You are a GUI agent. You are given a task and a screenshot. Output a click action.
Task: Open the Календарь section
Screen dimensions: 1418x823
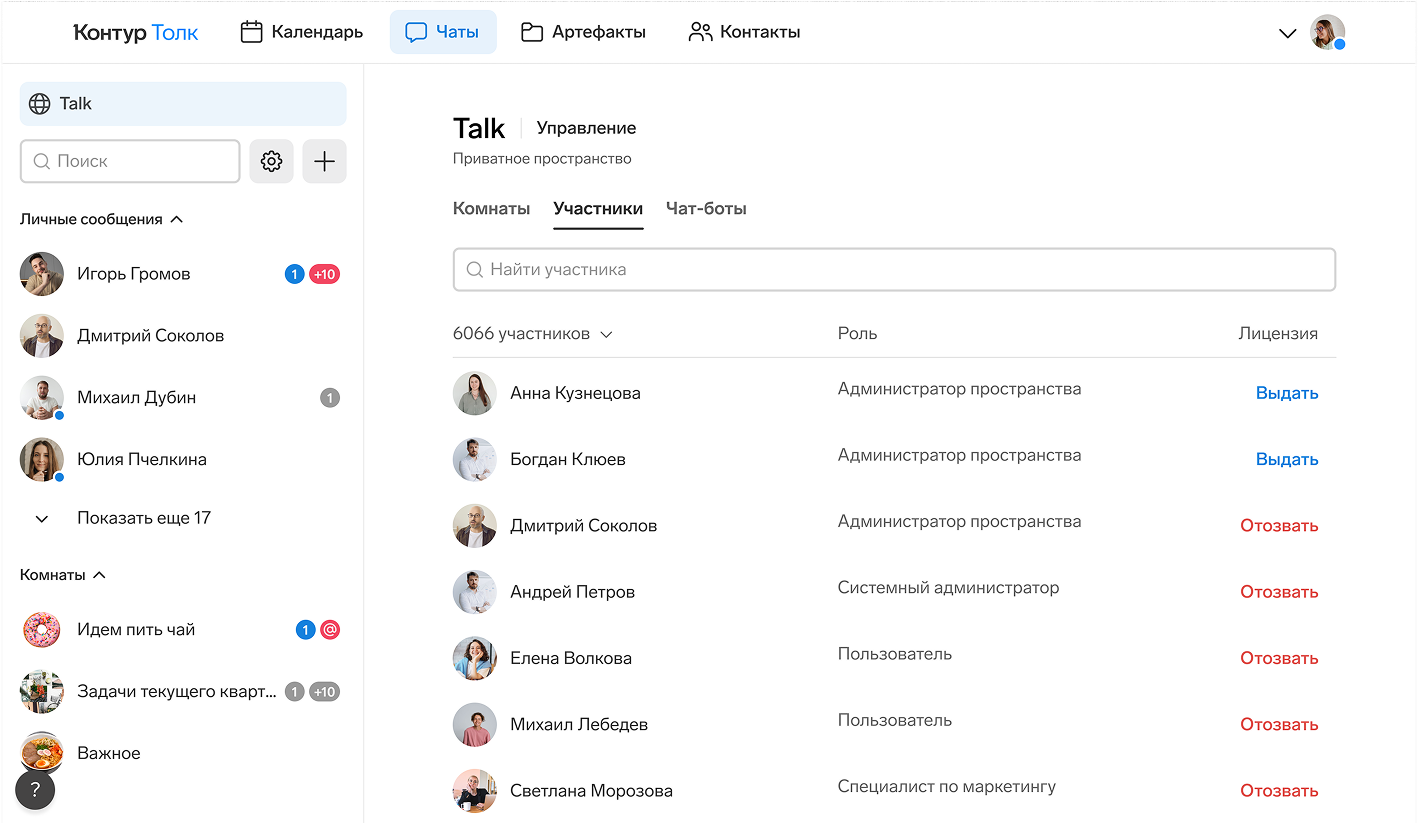[x=302, y=32]
